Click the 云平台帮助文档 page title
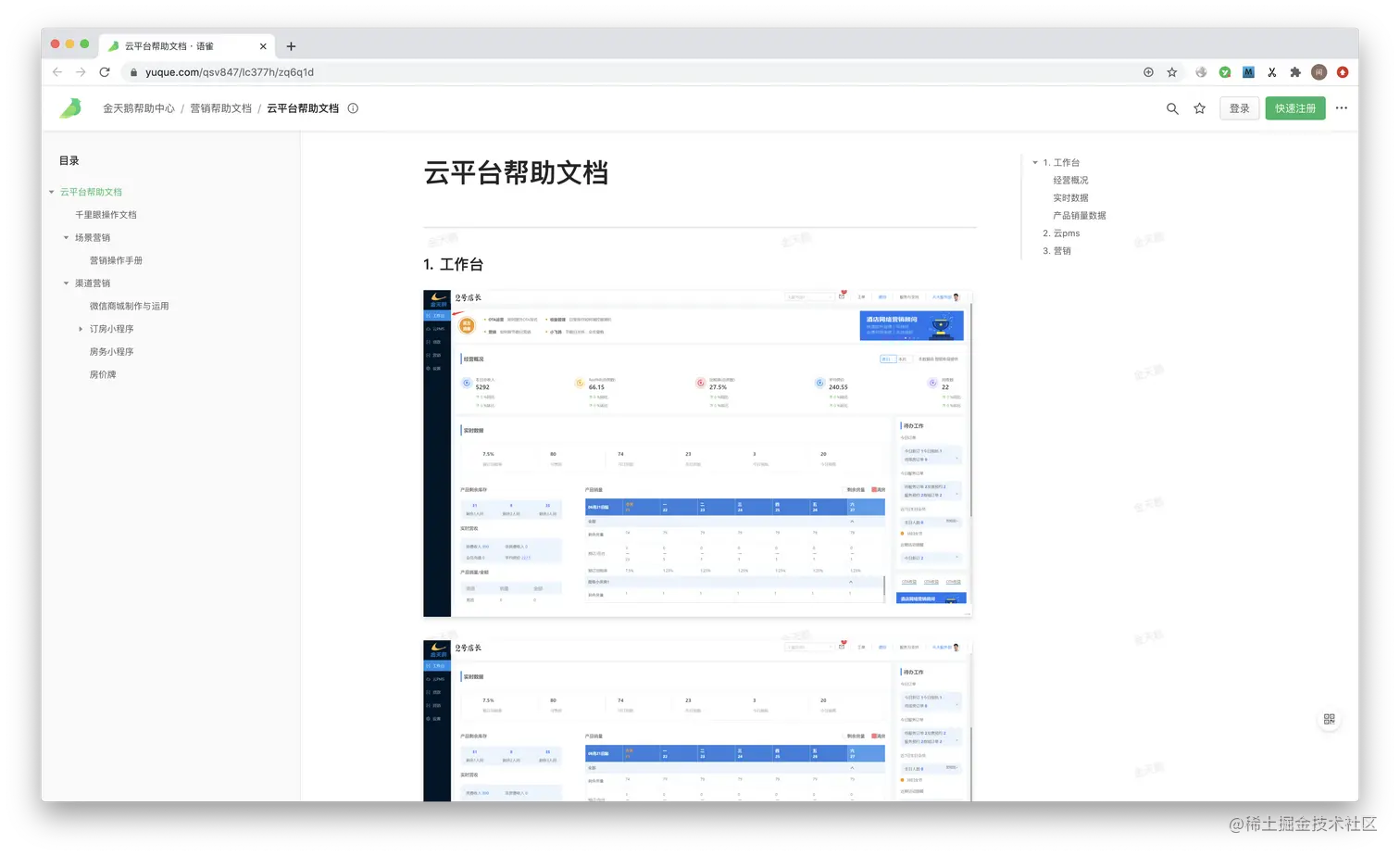 516,173
